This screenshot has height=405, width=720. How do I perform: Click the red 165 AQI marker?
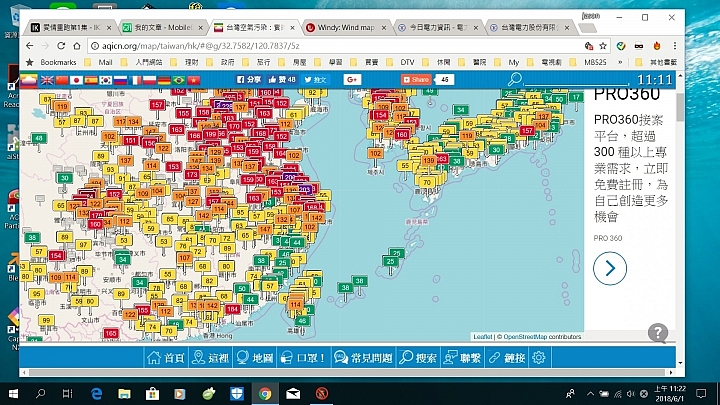[111, 333]
